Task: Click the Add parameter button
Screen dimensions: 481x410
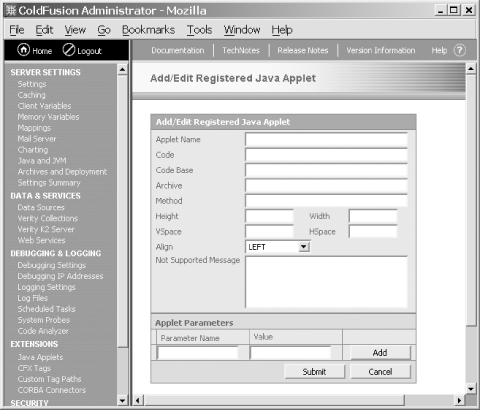Action: coord(380,353)
